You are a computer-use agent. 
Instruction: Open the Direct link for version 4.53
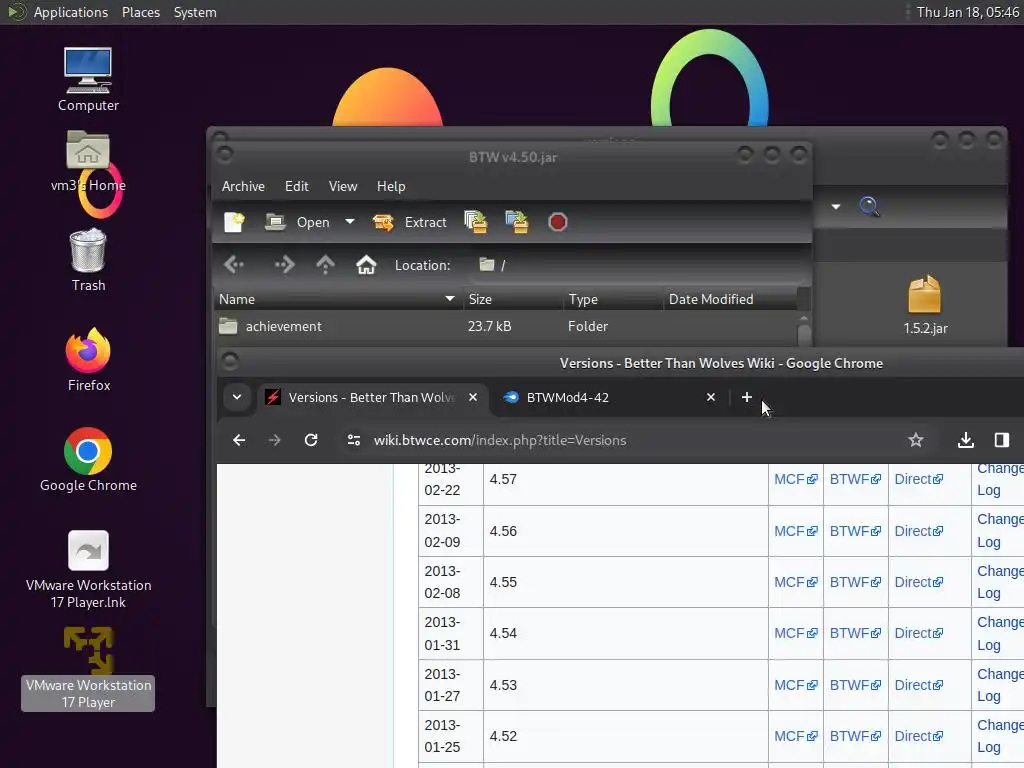pos(918,685)
